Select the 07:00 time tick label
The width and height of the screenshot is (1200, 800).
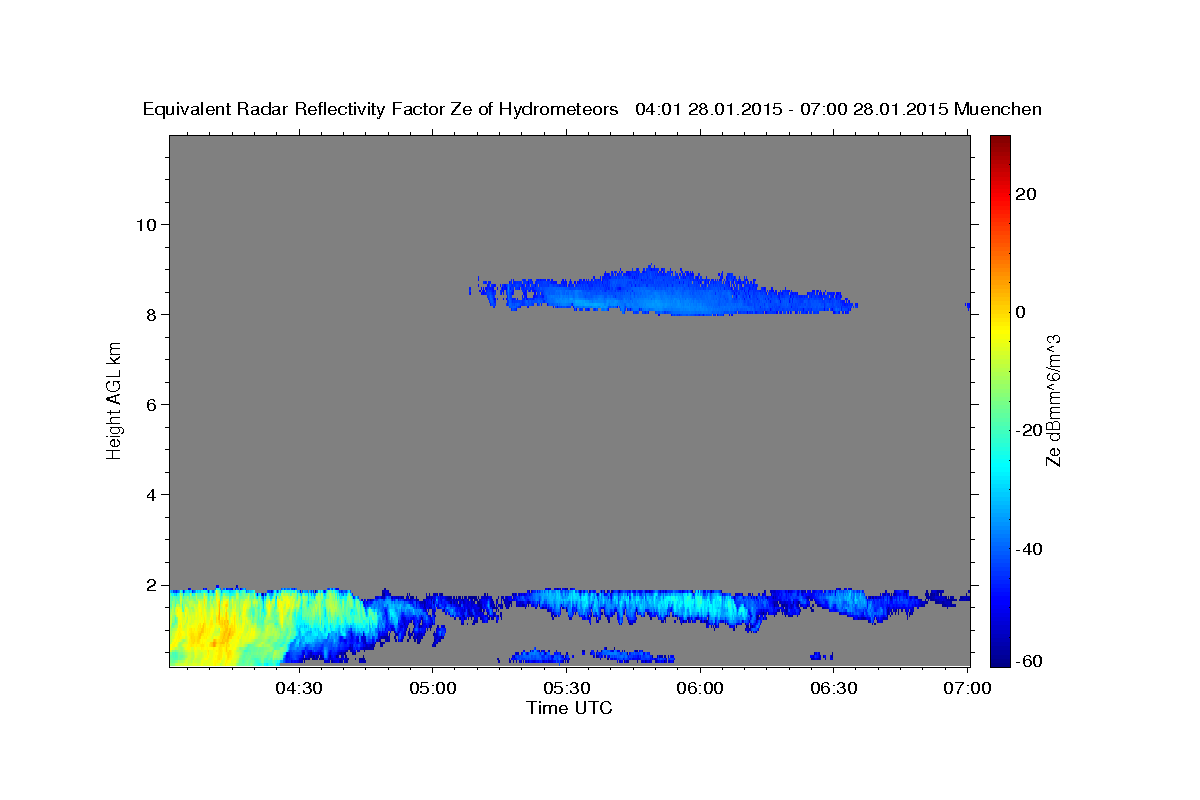(x=967, y=688)
